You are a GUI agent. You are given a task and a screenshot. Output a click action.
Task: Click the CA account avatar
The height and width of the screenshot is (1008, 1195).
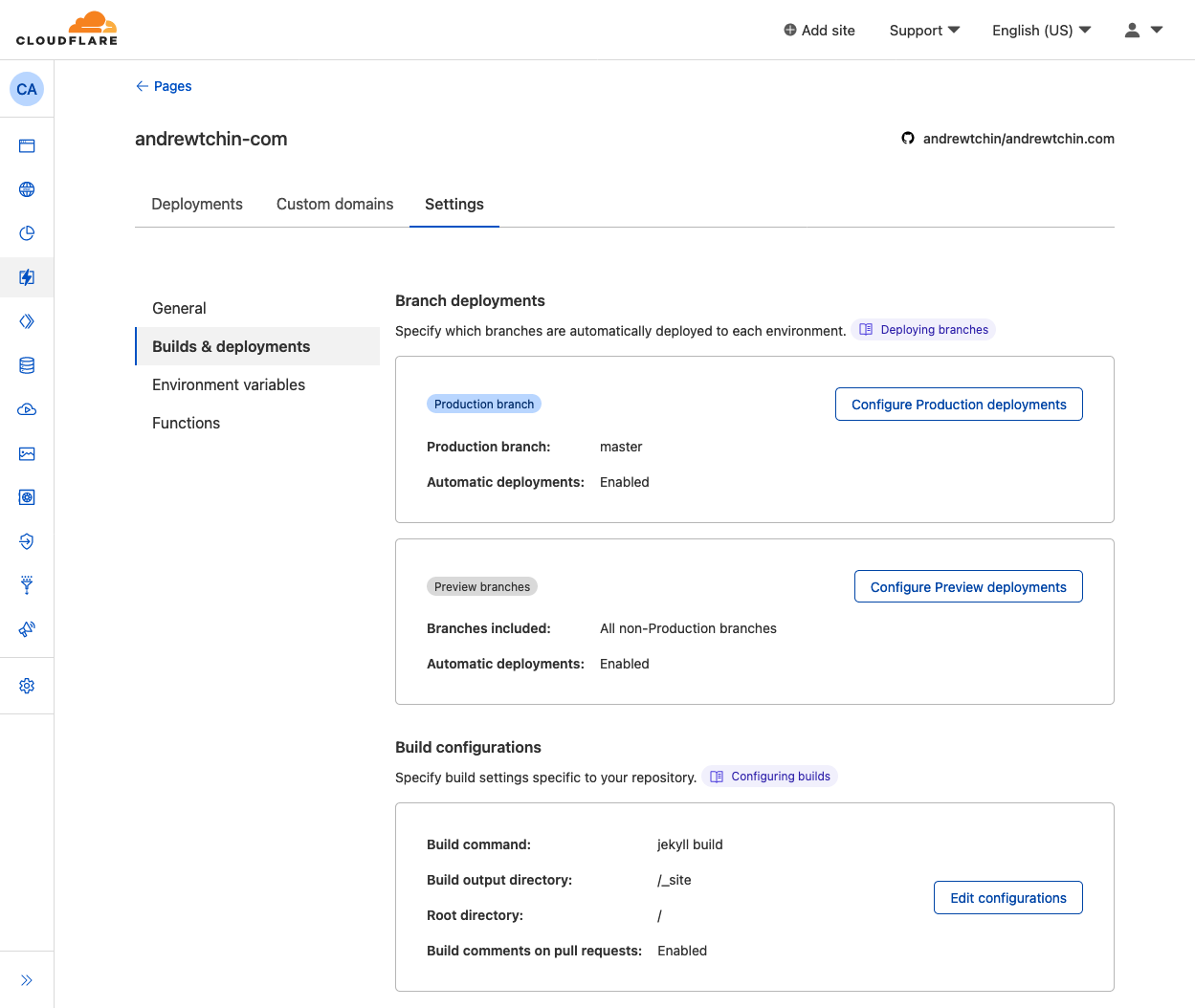pyautogui.click(x=27, y=88)
